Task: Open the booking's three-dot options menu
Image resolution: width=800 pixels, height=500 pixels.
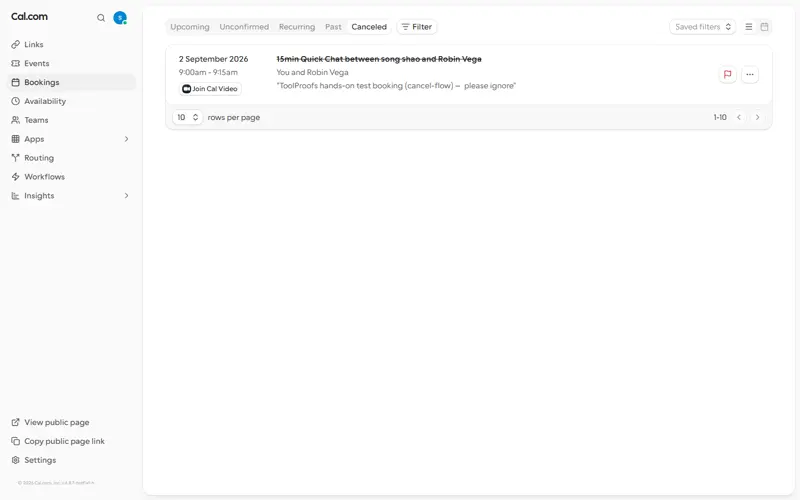Action: coord(749,74)
